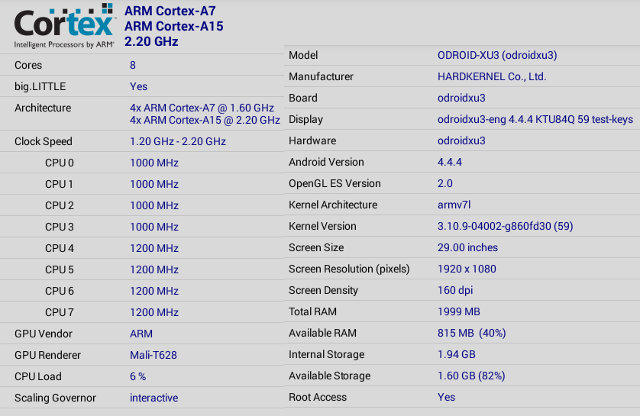Click the Board value 'odroidxu3'
This screenshot has height=416, width=640.
[x=461, y=98]
